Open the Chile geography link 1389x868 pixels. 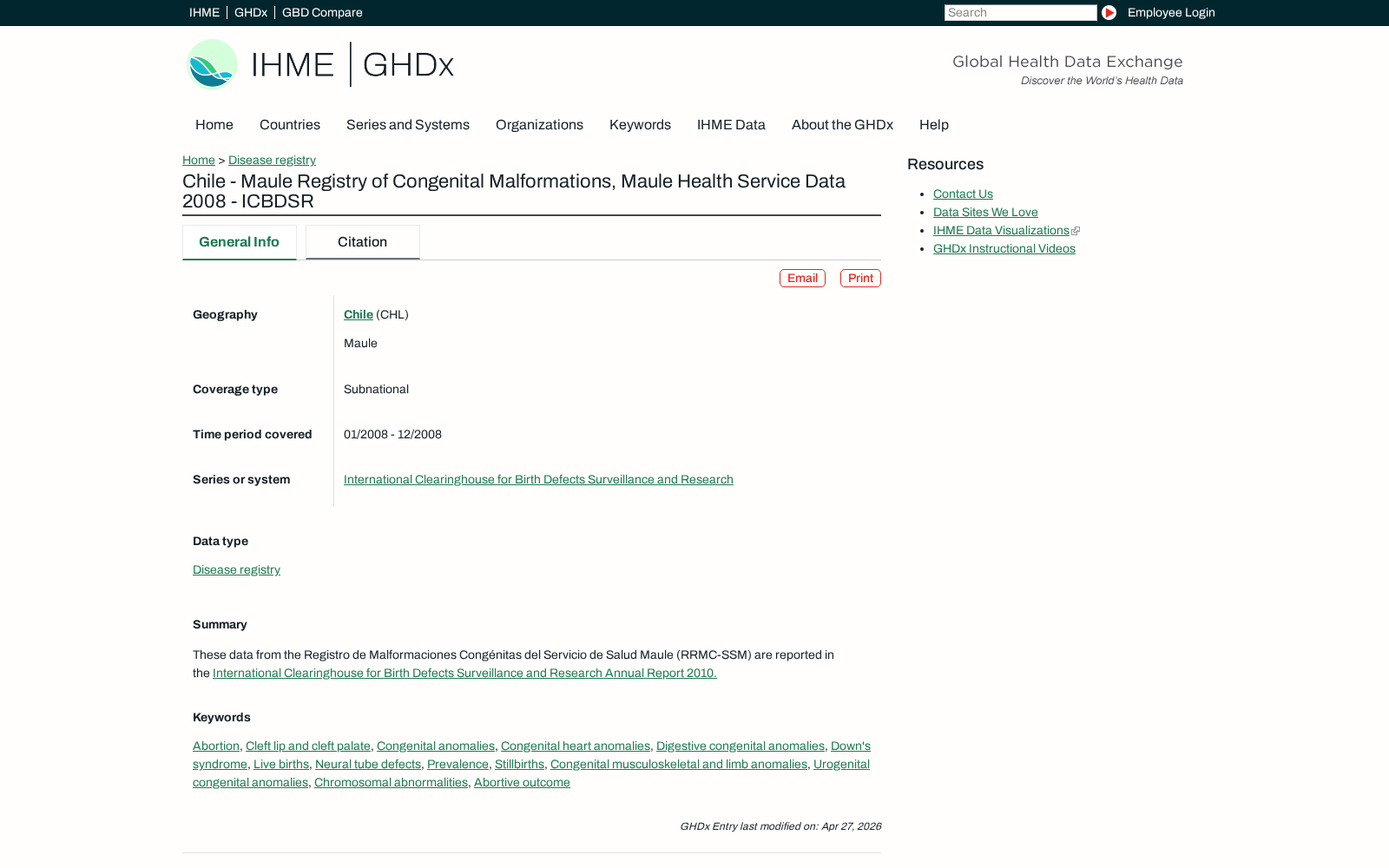359,314
